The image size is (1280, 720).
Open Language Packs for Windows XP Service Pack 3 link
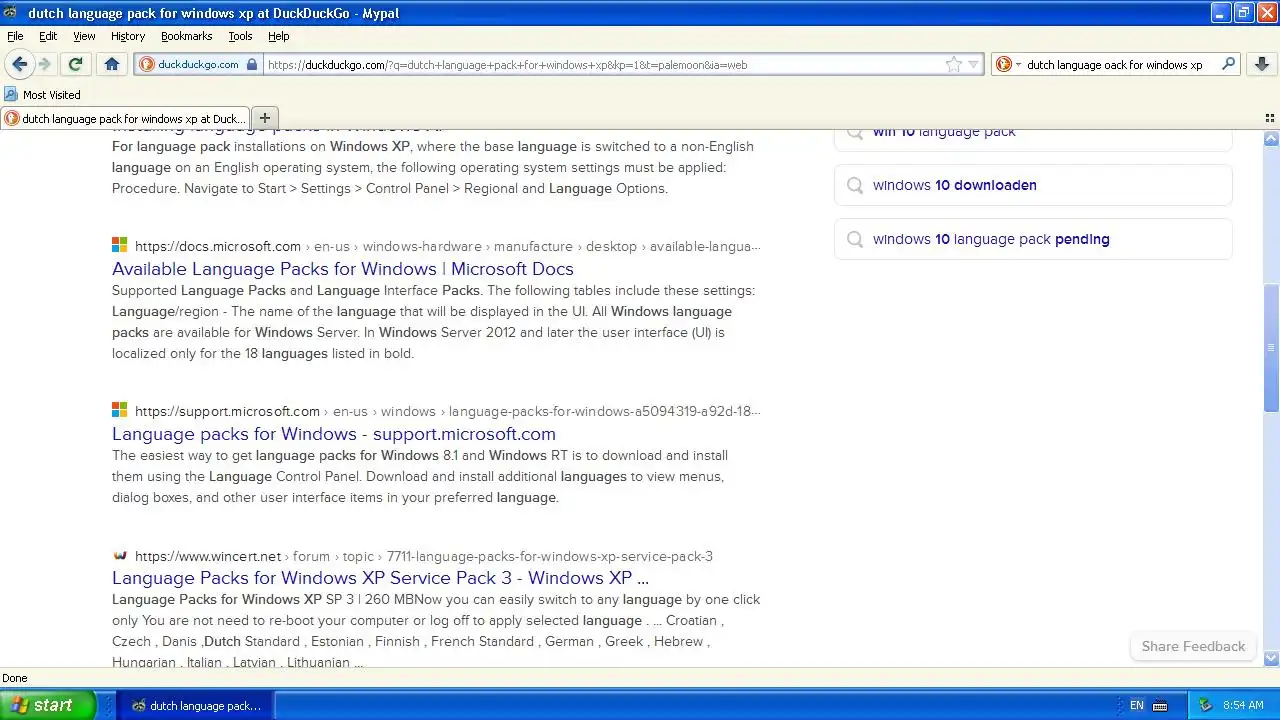point(381,578)
